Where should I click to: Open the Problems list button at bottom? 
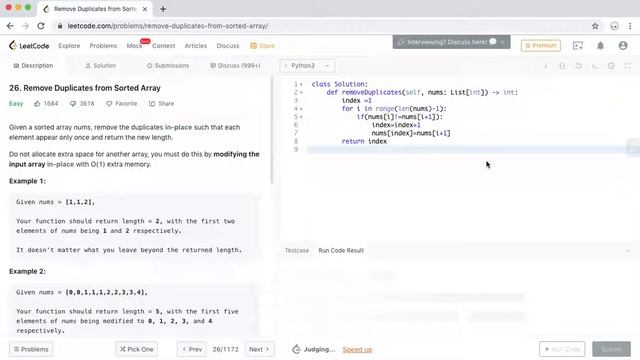(x=31, y=349)
